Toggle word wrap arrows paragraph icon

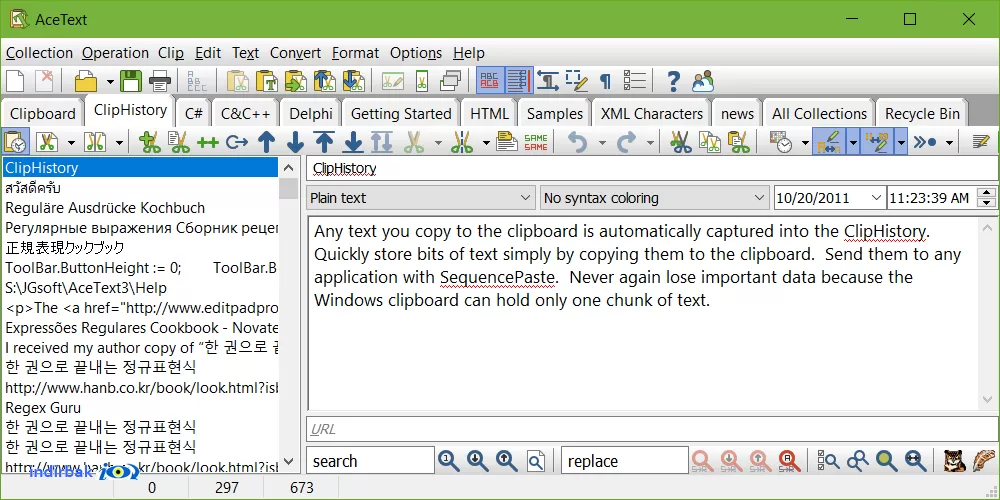(x=547, y=82)
